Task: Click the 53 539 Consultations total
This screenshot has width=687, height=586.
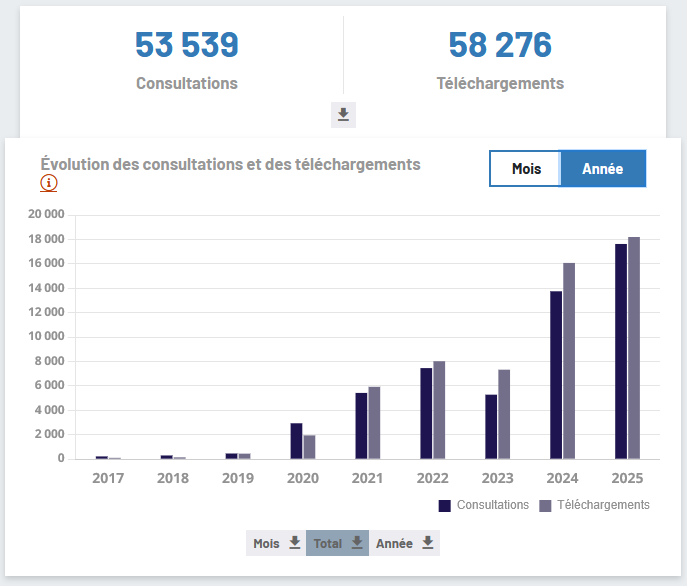Action: [x=187, y=45]
